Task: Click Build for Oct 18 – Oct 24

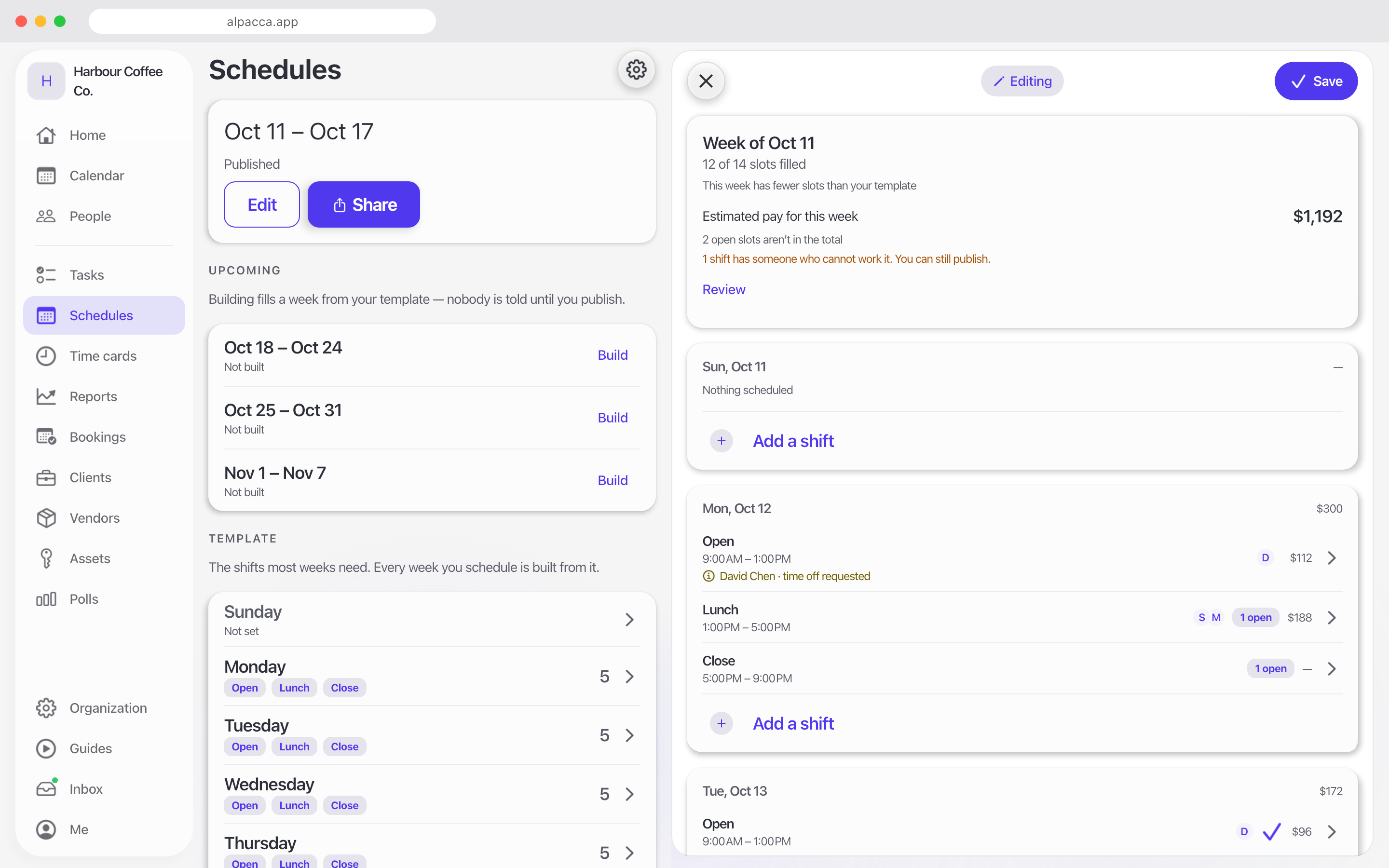Action: tap(613, 355)
